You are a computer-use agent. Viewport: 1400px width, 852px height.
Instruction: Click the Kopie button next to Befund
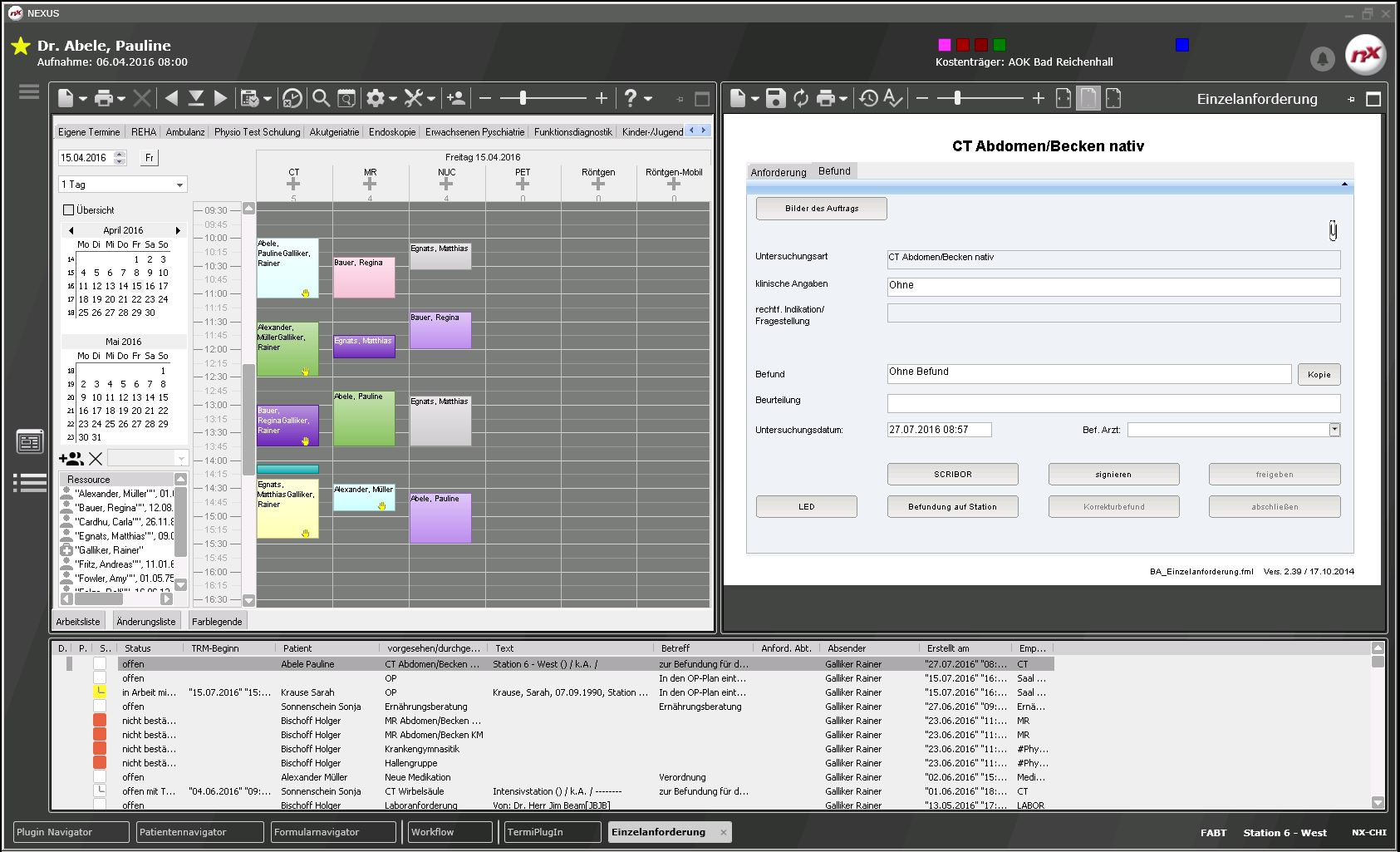1319,375
